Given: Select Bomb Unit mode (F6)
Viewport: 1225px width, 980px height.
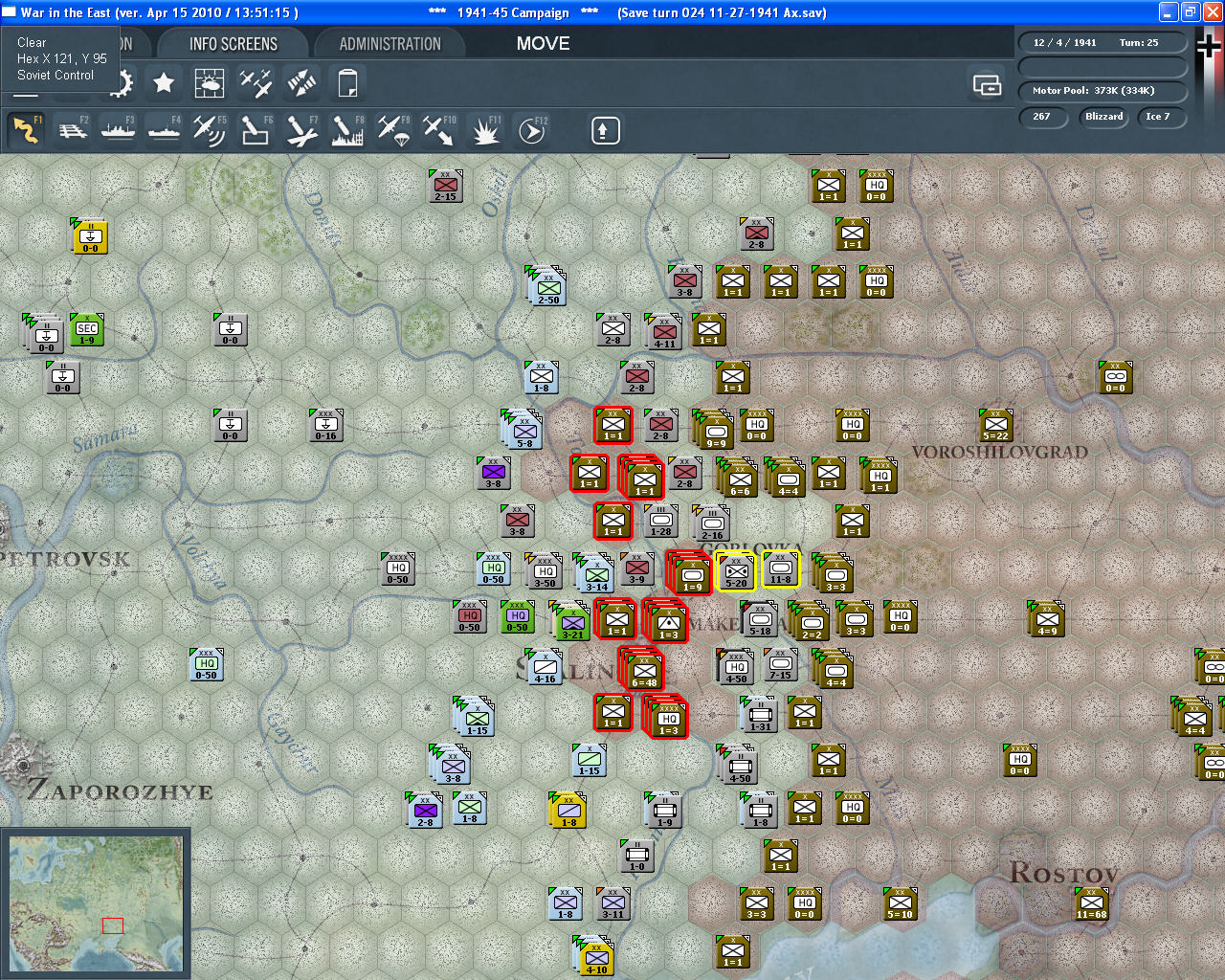Looking at the screenshot, I should 255,130.
